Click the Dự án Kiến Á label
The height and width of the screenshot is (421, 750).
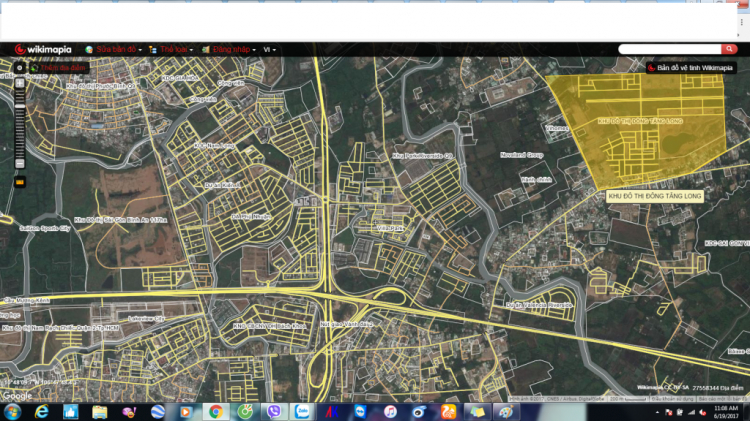[x=222, y=185]
